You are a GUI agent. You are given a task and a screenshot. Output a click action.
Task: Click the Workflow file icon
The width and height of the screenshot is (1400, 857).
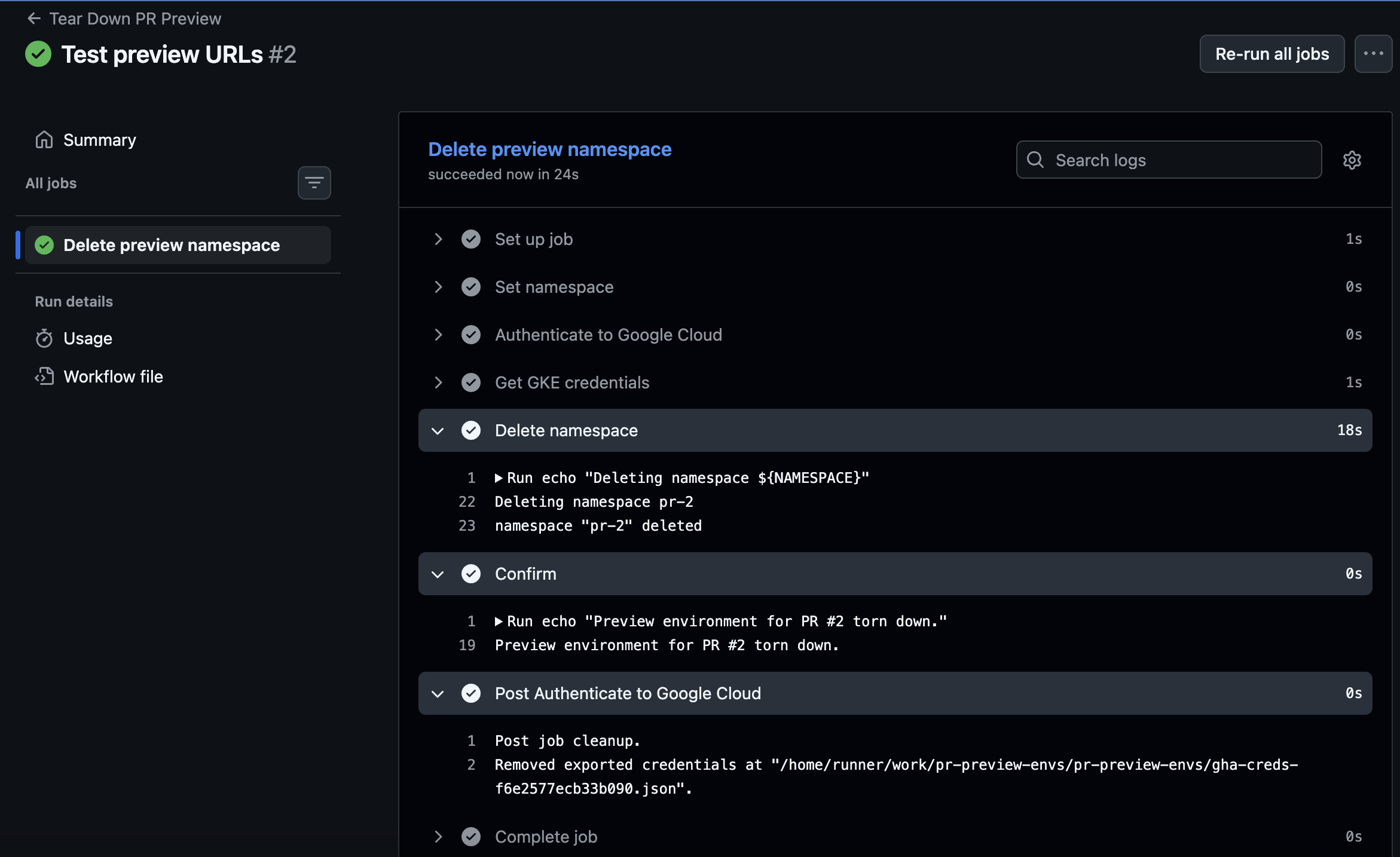coord(44,377)
